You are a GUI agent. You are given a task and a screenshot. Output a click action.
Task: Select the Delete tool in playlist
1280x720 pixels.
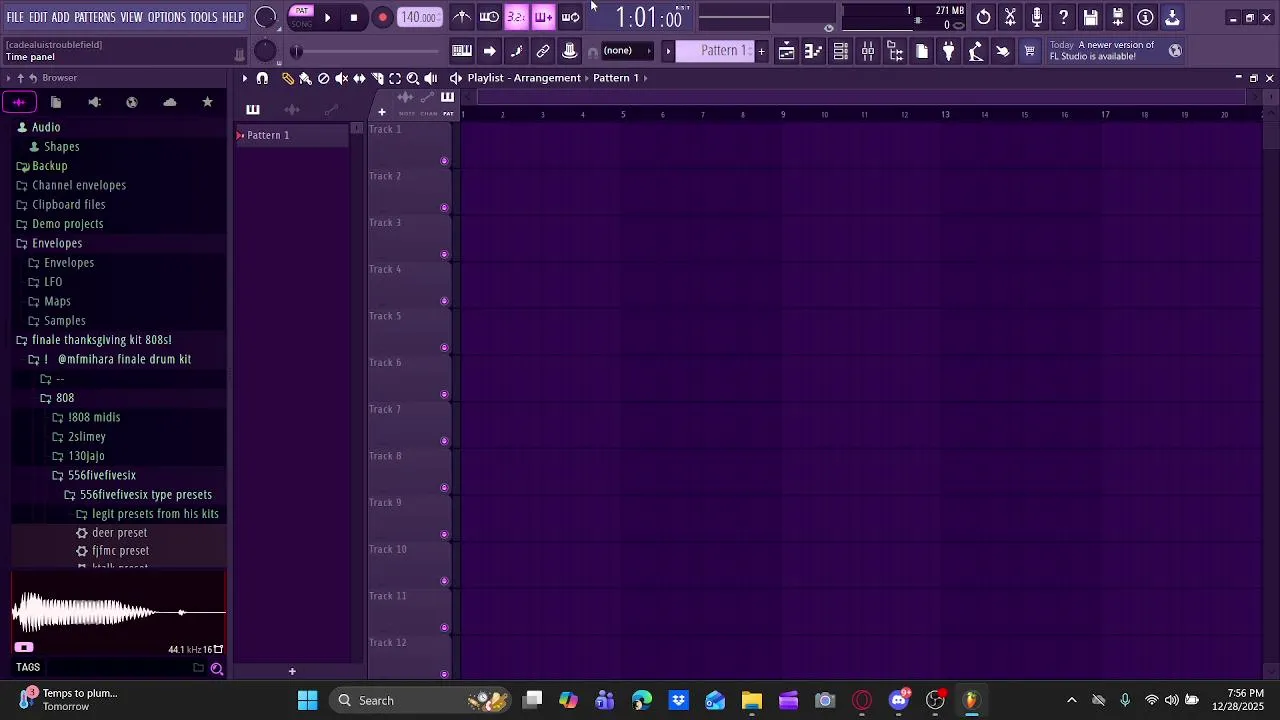[x=324, y=78]
